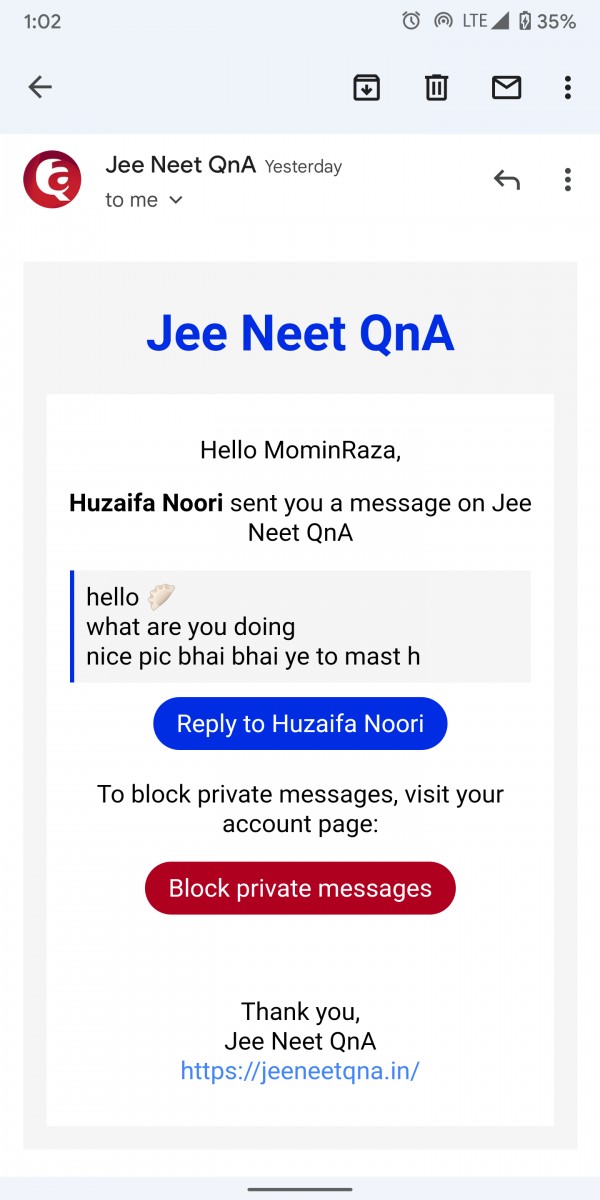
Task: Open the jeeneetqna.in link
Action: (x=300, y=1071)
